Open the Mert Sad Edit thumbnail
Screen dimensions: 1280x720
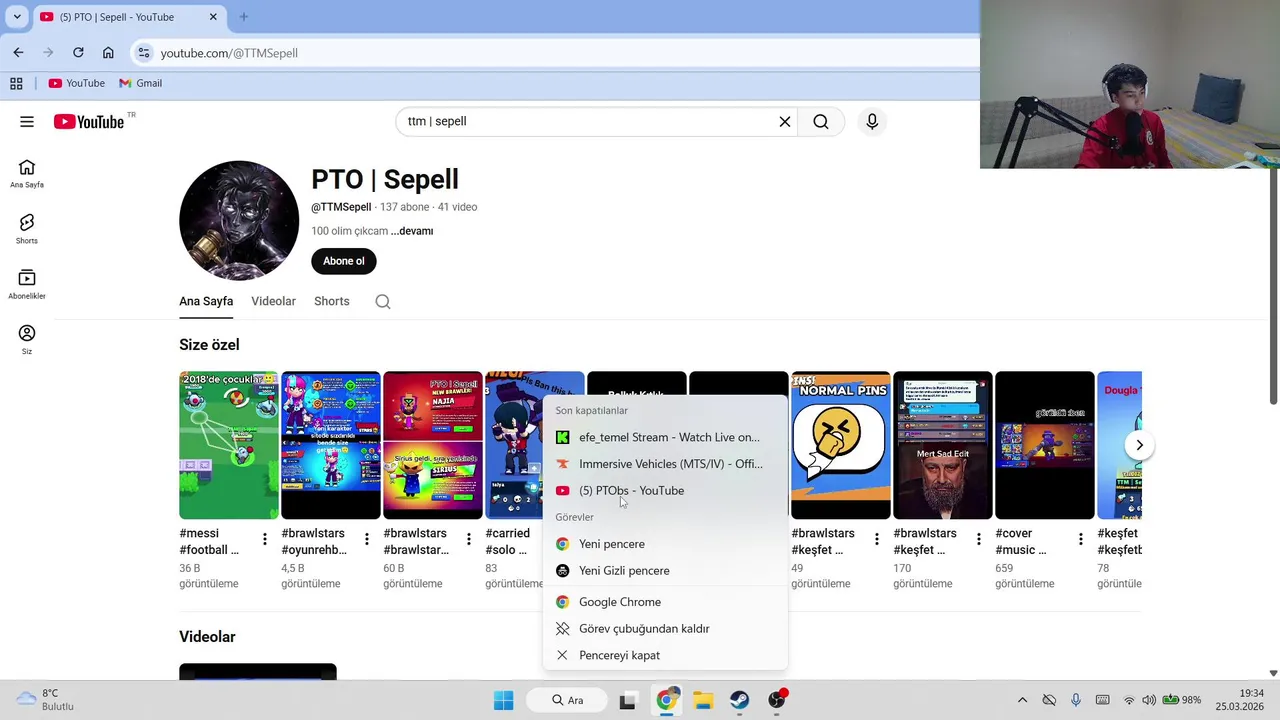pos(943,445)
